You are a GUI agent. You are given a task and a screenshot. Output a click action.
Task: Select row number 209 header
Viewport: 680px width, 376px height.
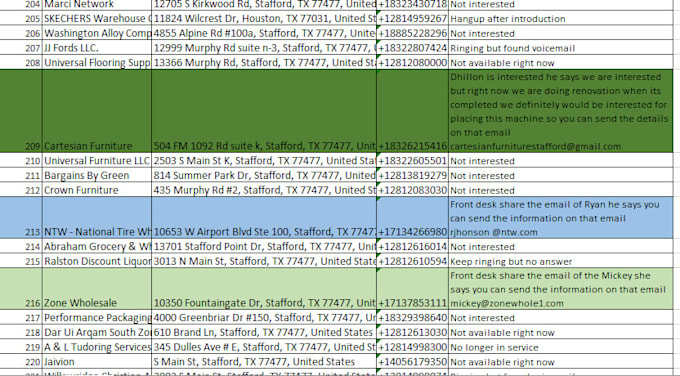[x=21, y=111]
